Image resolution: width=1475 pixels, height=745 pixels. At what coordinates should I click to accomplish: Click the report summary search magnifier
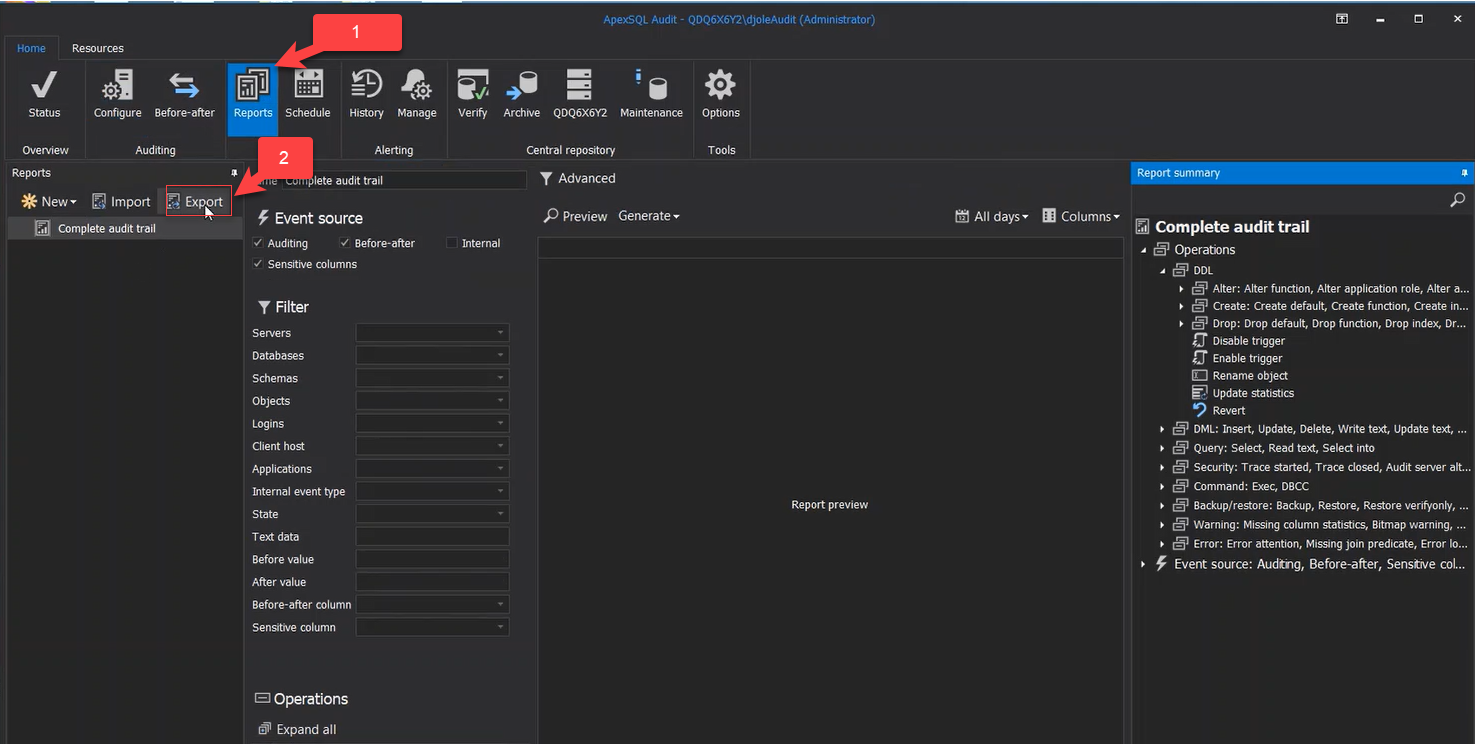[1457, 200]
